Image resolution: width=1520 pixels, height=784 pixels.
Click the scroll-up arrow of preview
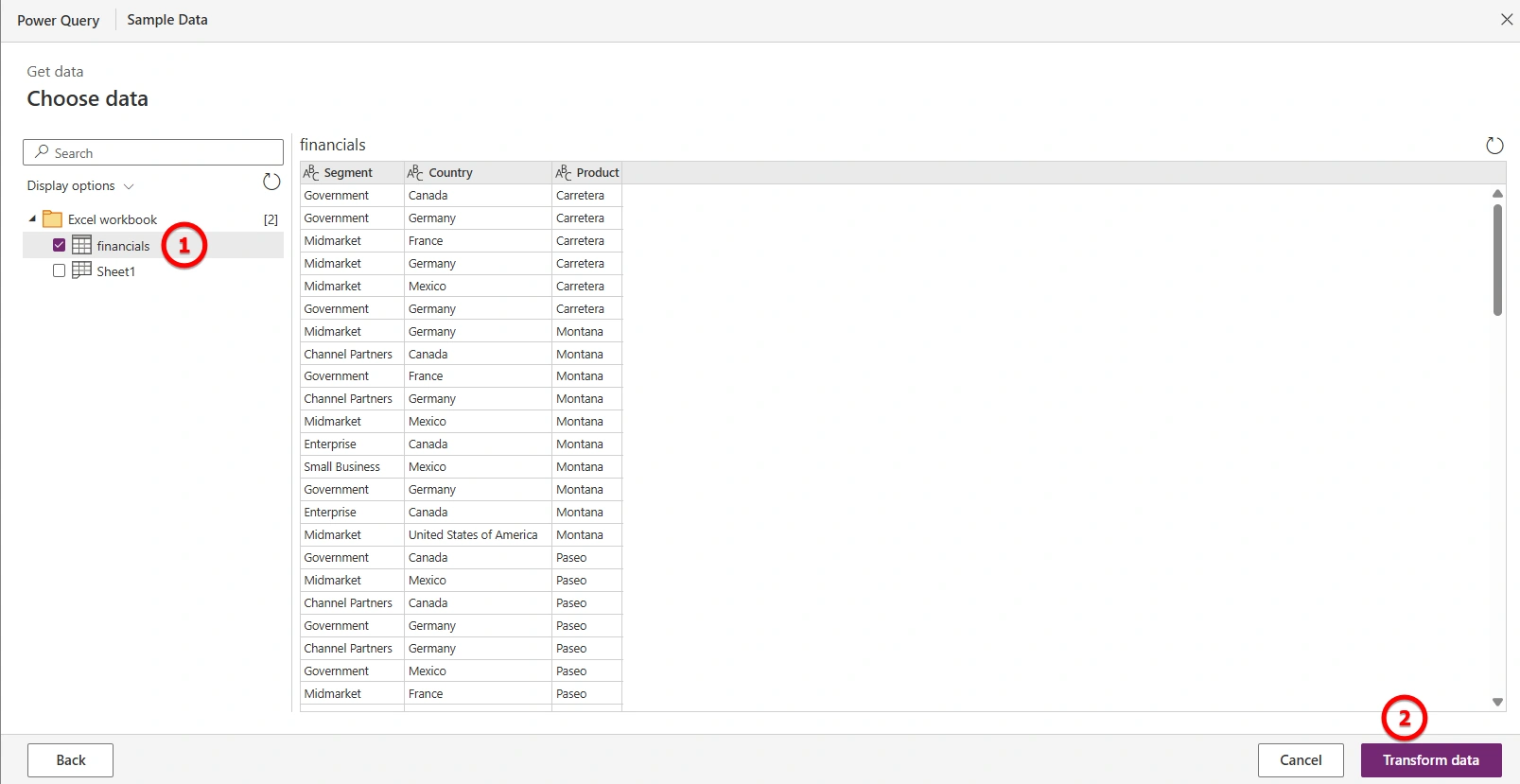1497,193
